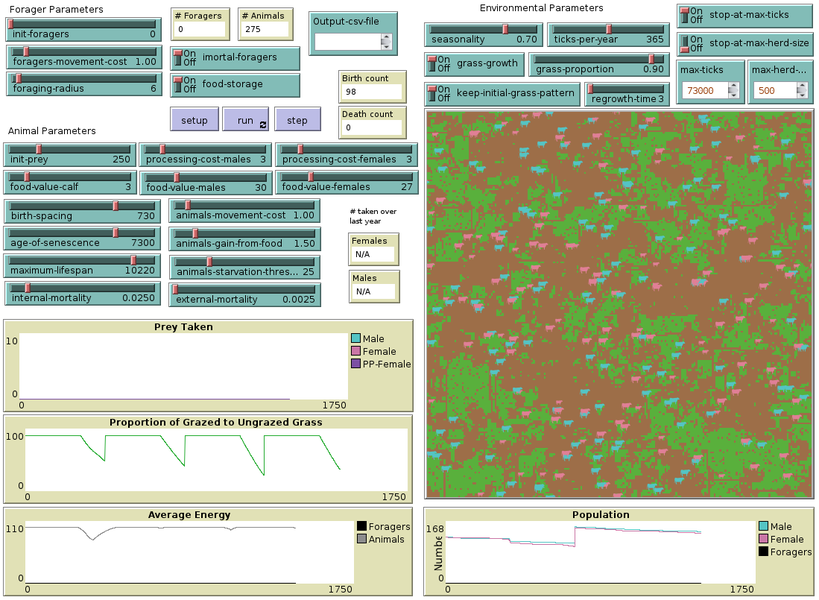The width and height of the screenshot is (819, 600).
Task: Click the cyan Male legend swatch in Prey Taken
Action: pyautogui.click(x=356, y=339)
